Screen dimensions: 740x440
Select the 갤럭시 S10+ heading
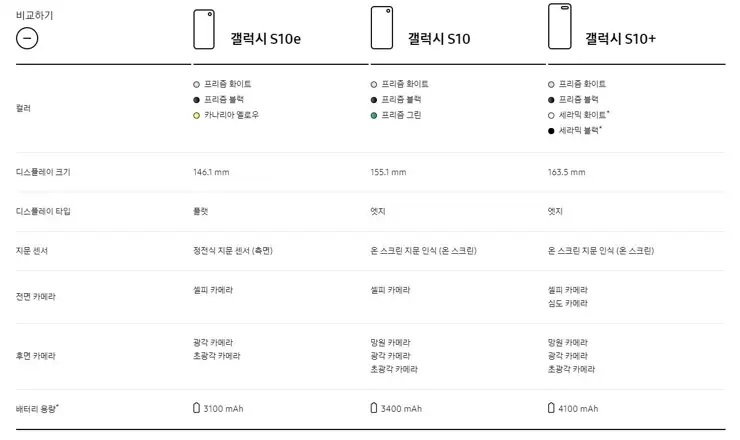click(x=621, y=39)
